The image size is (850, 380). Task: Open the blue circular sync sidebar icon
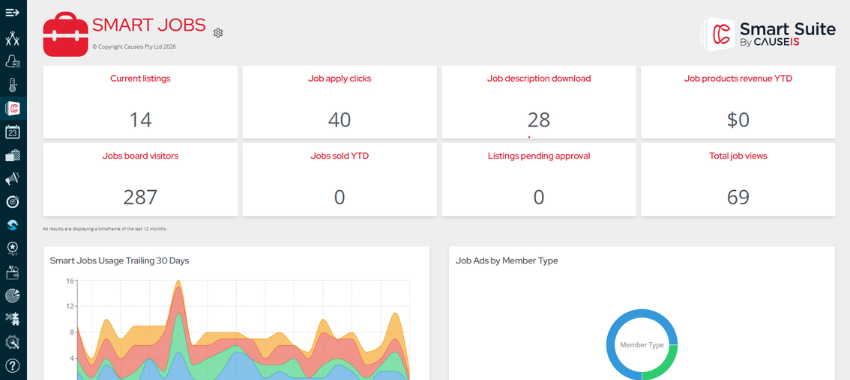tap(12, 225)
